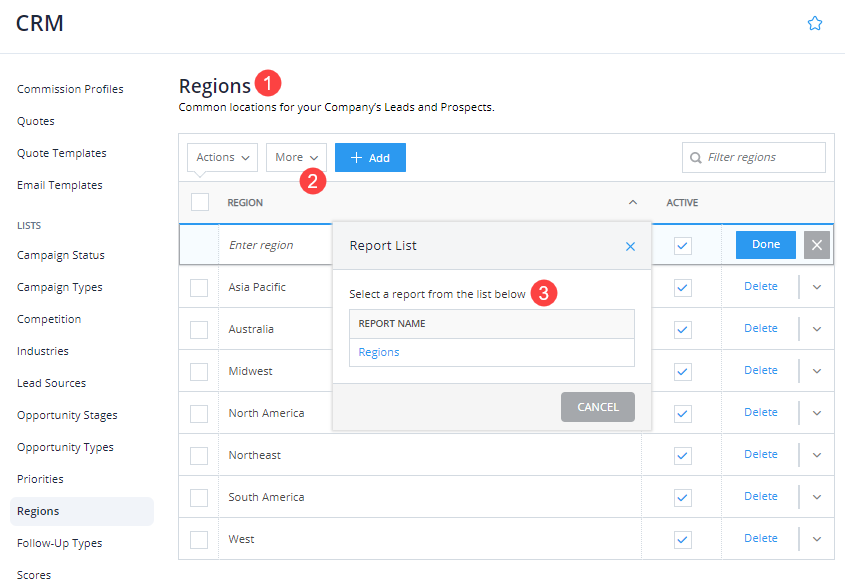Toggle Active checkbox for Northeast
The image size is (845, 588).
(682, 455)
